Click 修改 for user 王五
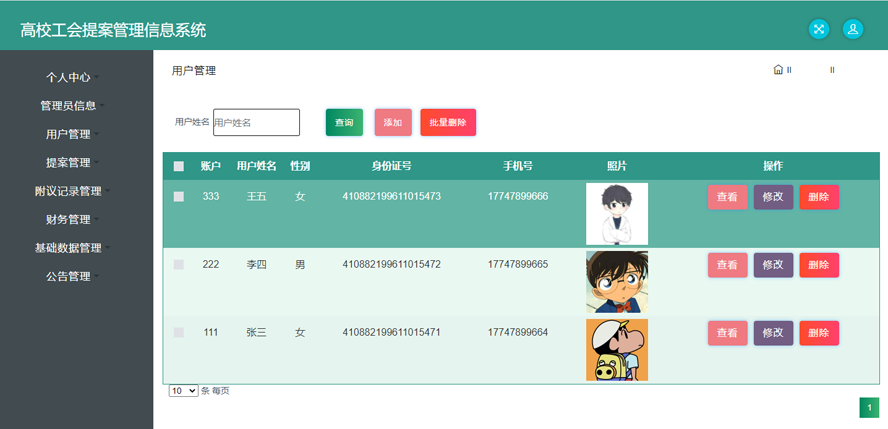Image resolution: width=888 pixels, height=429 pixels. [x=773, y=197]
